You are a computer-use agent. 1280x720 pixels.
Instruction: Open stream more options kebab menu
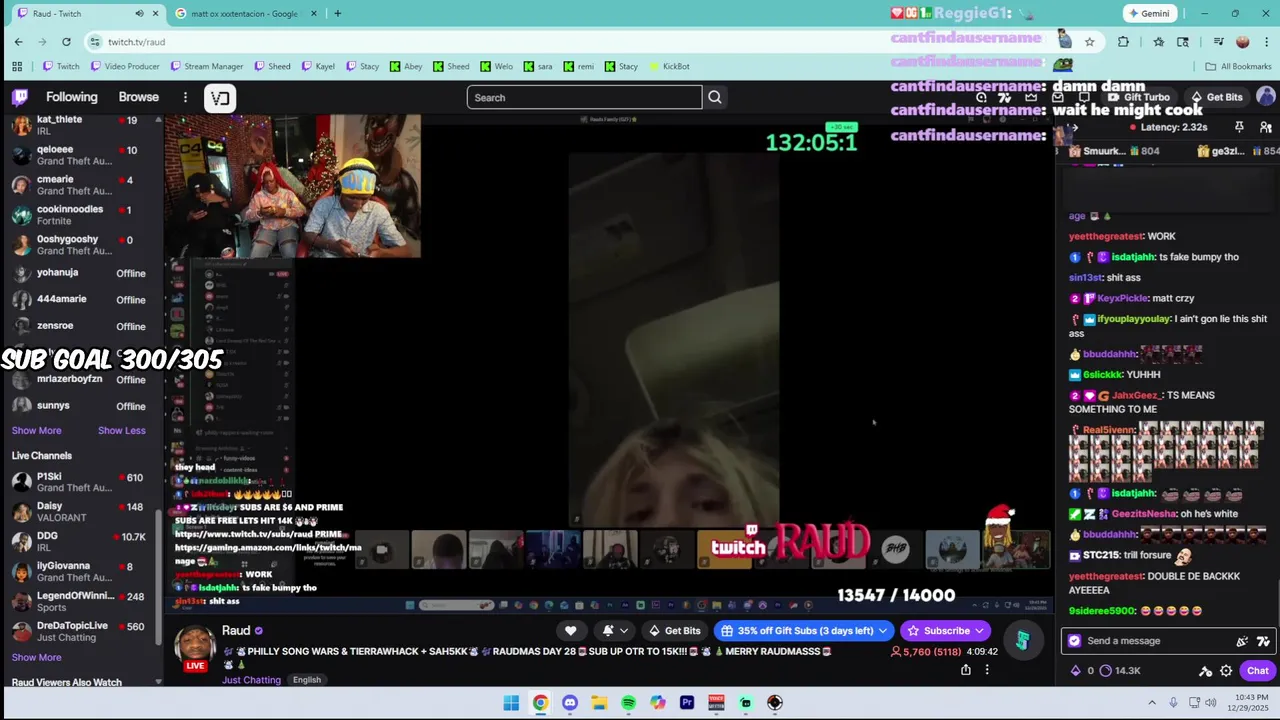987,670
